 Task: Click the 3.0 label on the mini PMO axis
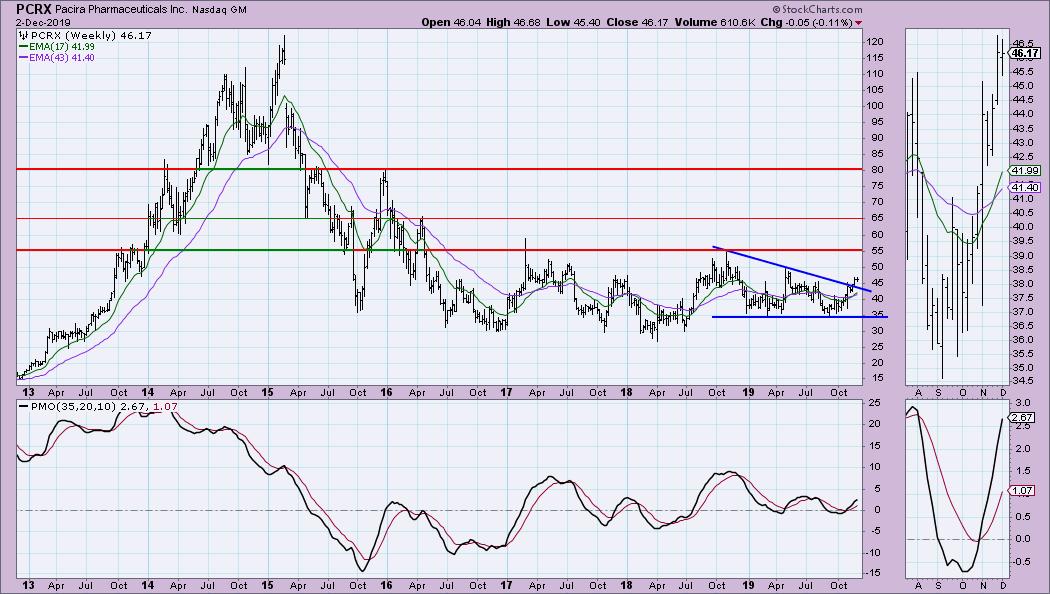coord(1022,403)
